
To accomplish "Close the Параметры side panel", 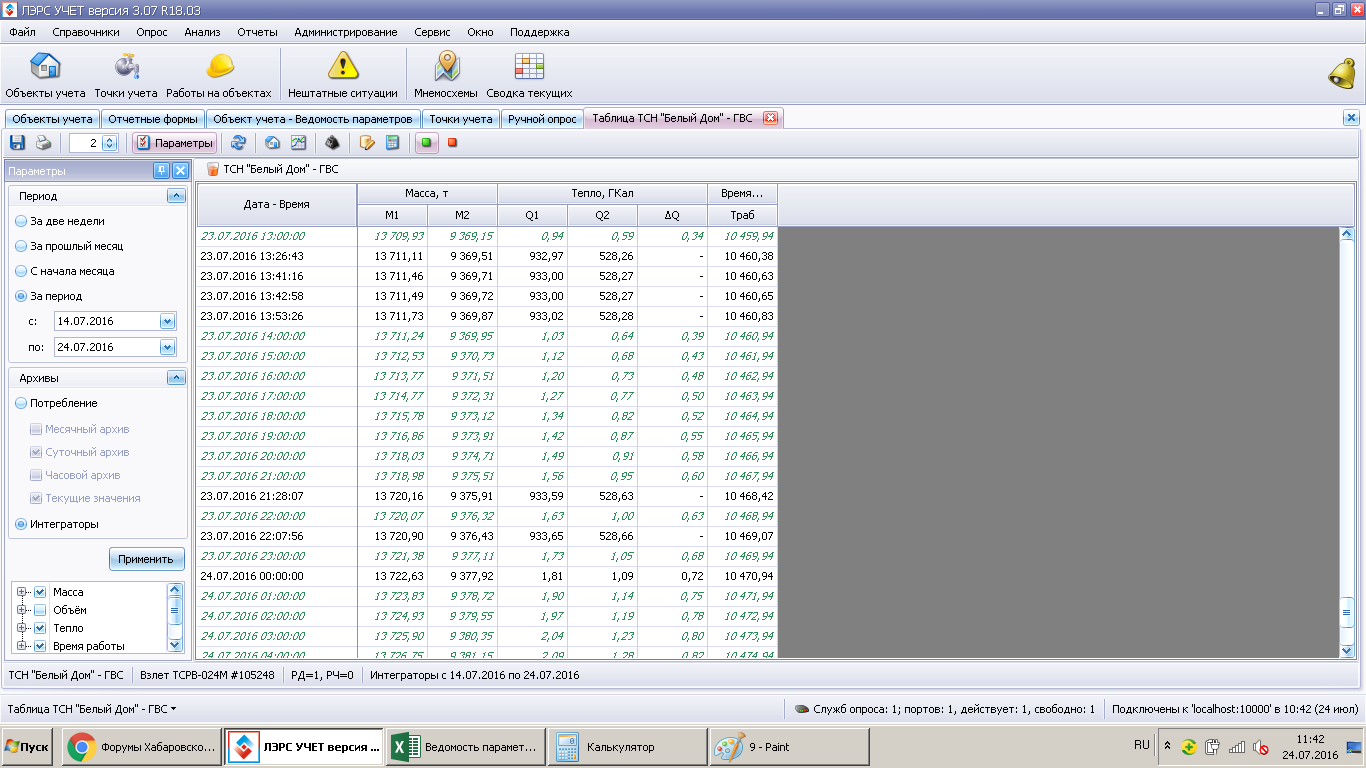I will click(x=180, y=171).
